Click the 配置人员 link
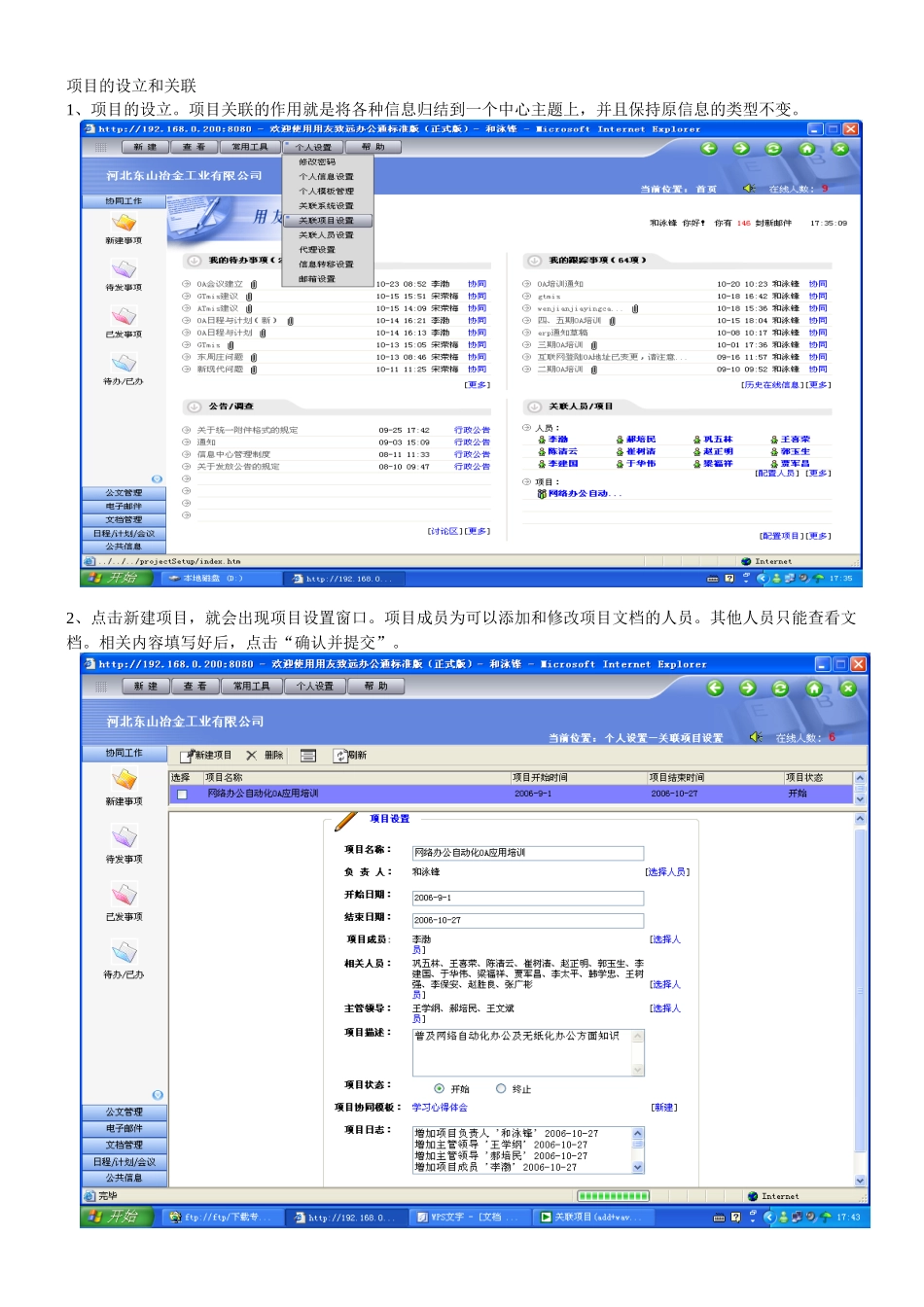This screenshot has height=1307, width=924. pos(778,474)
